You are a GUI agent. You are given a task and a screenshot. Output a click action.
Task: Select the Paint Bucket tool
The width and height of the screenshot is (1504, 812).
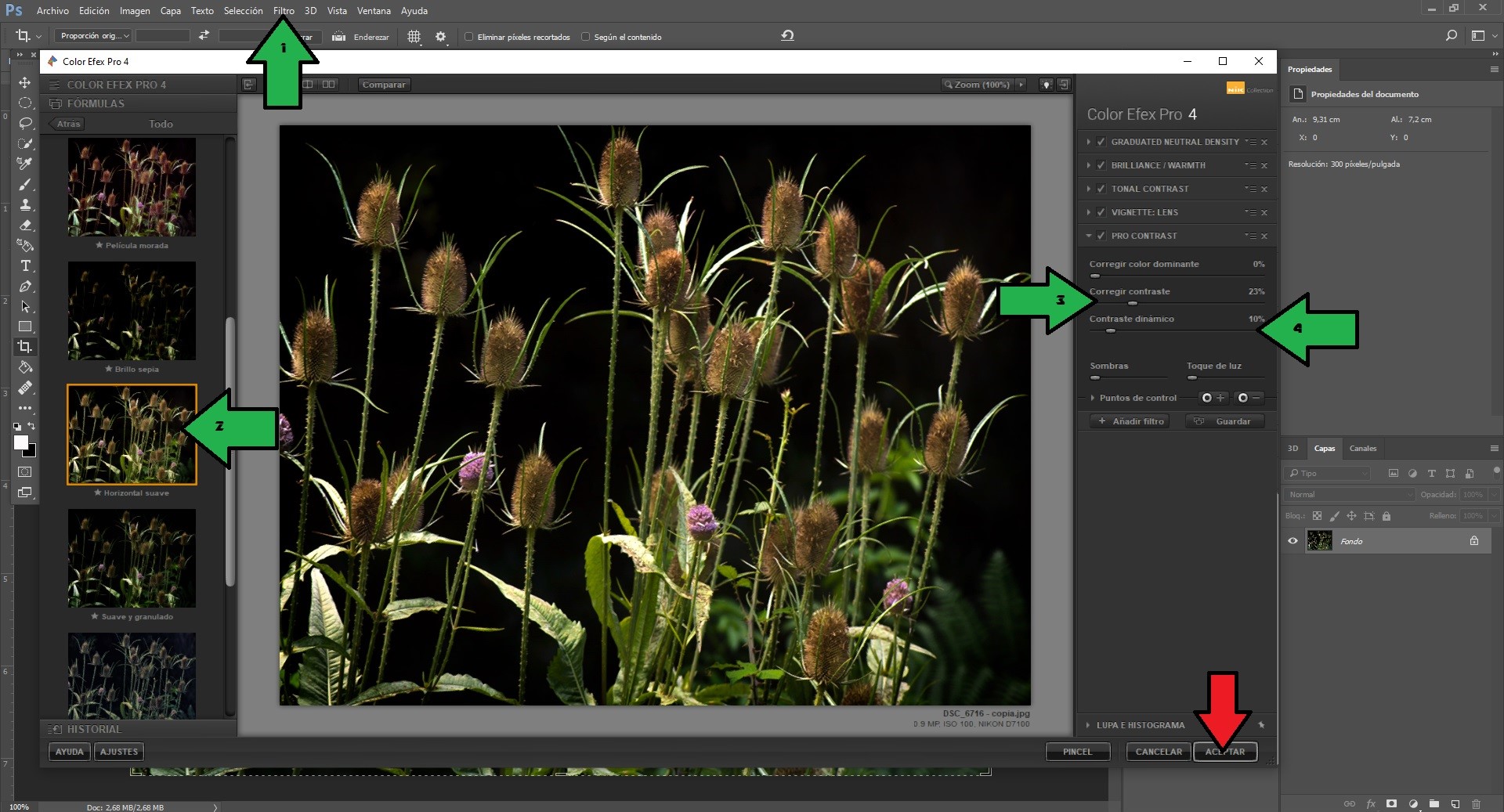[25, 367]
